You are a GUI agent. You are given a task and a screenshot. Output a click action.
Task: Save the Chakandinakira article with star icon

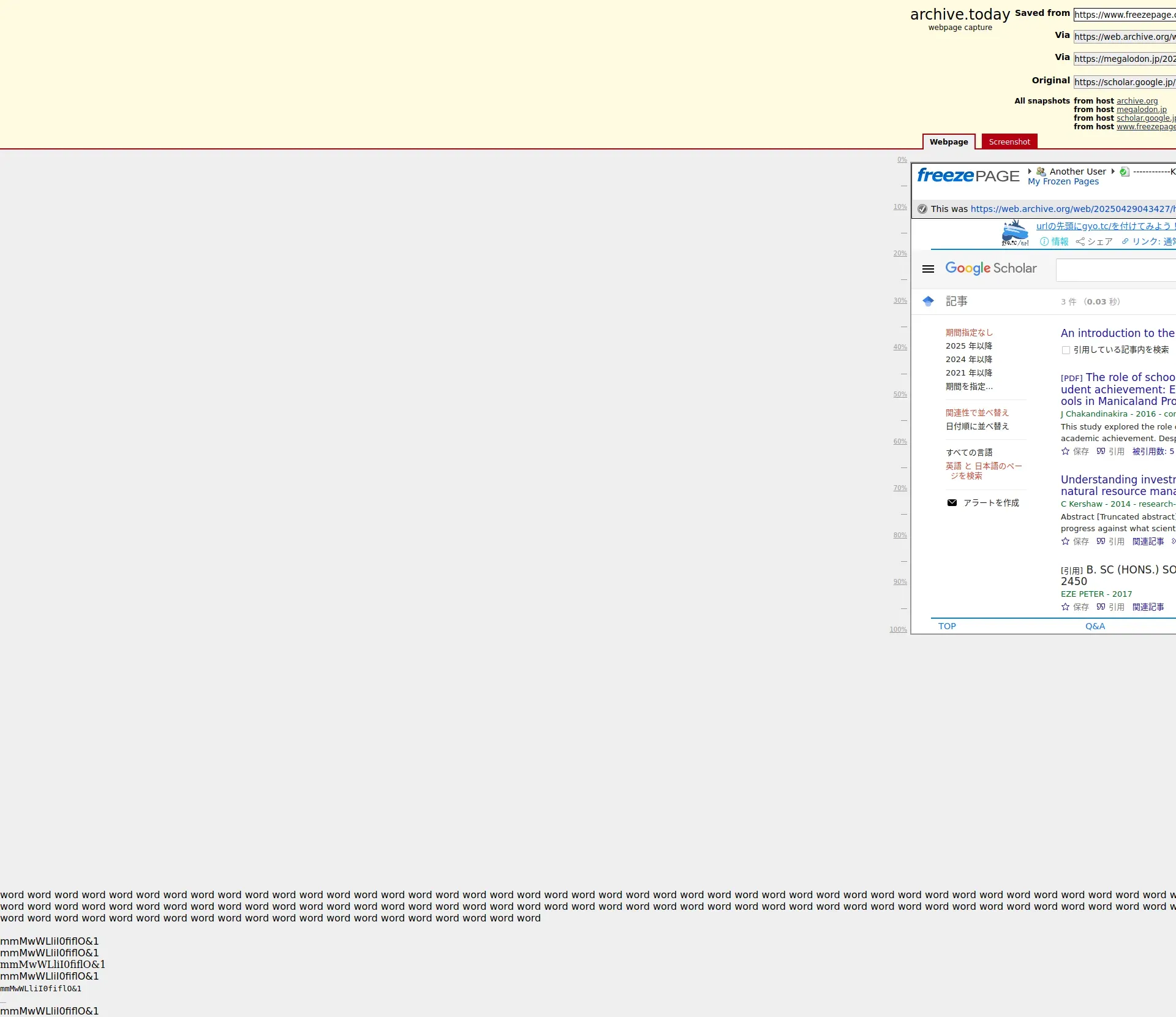click(x=1065, y=452)
